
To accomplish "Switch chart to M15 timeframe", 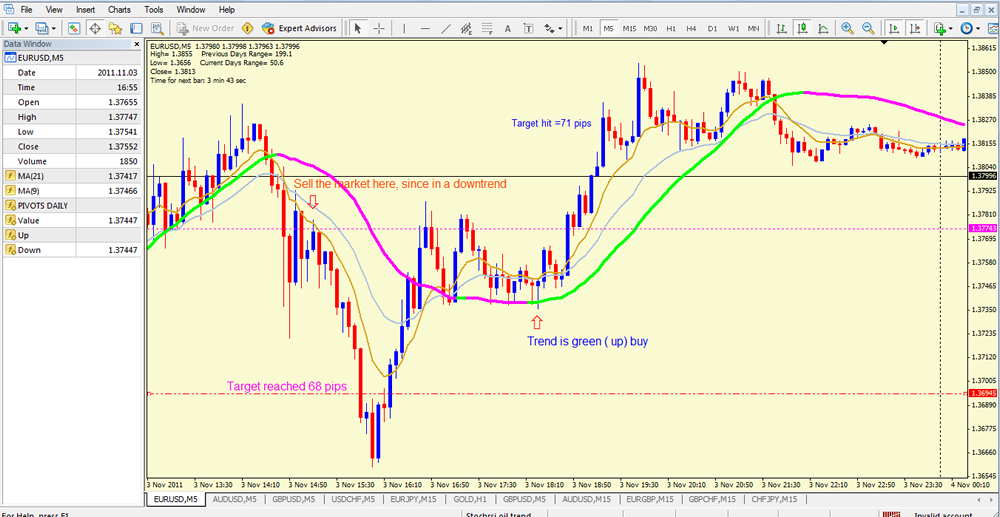I will point(629,28).
